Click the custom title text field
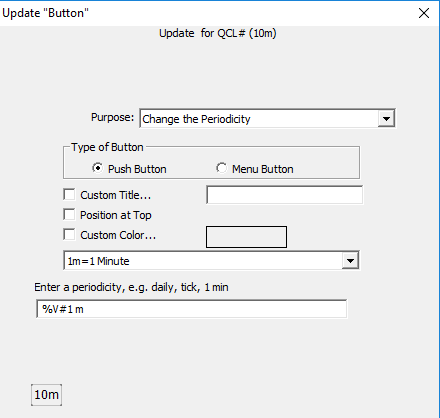This screenshot has height=418, width=440. coord(284,195)
